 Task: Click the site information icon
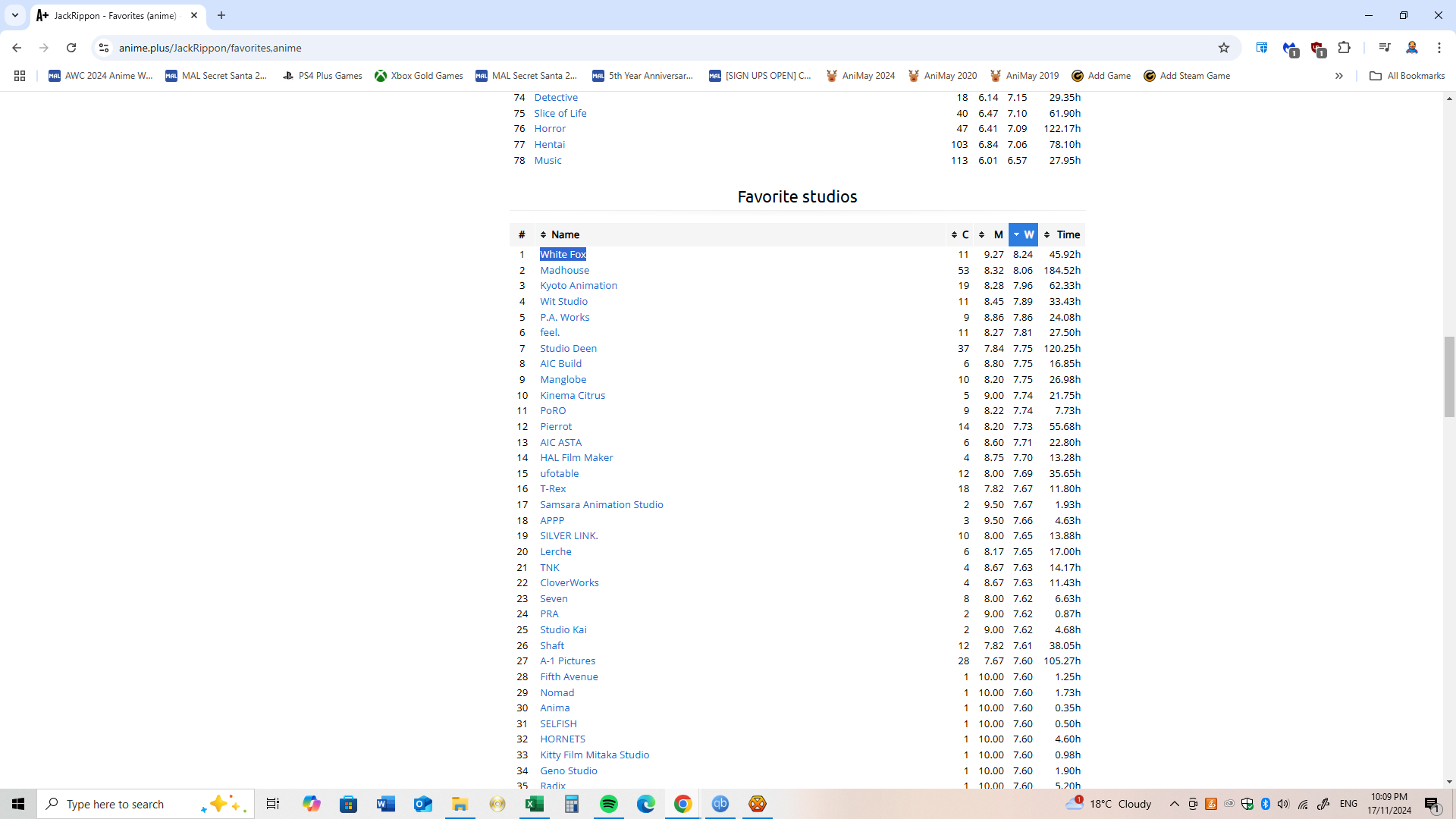tap(104, 48)
